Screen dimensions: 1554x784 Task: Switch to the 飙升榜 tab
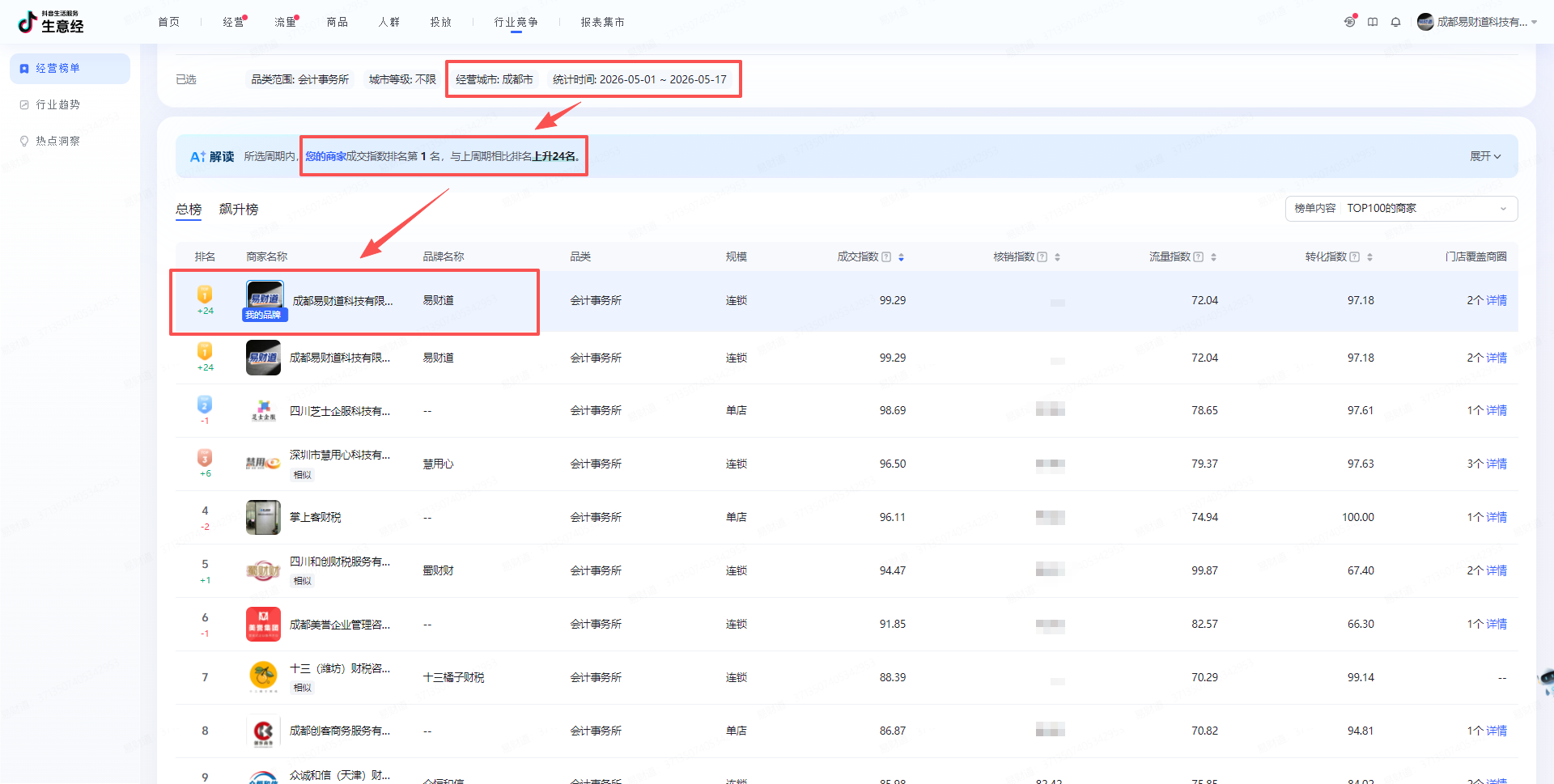click(239, 210)
